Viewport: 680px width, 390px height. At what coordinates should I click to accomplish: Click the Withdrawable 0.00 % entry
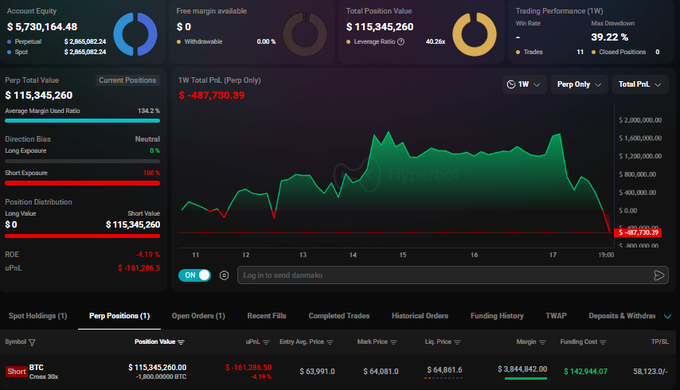pos(226,42)
